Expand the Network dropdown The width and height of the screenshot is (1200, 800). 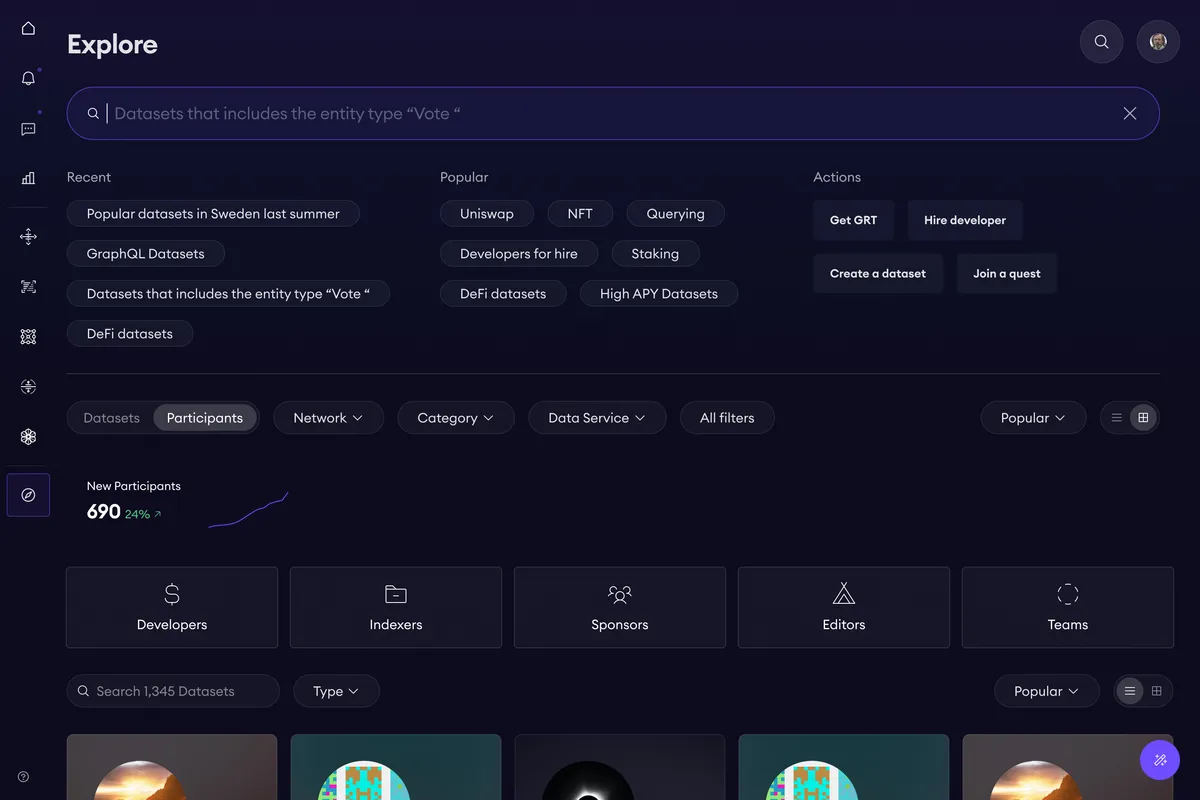[328, 418]
